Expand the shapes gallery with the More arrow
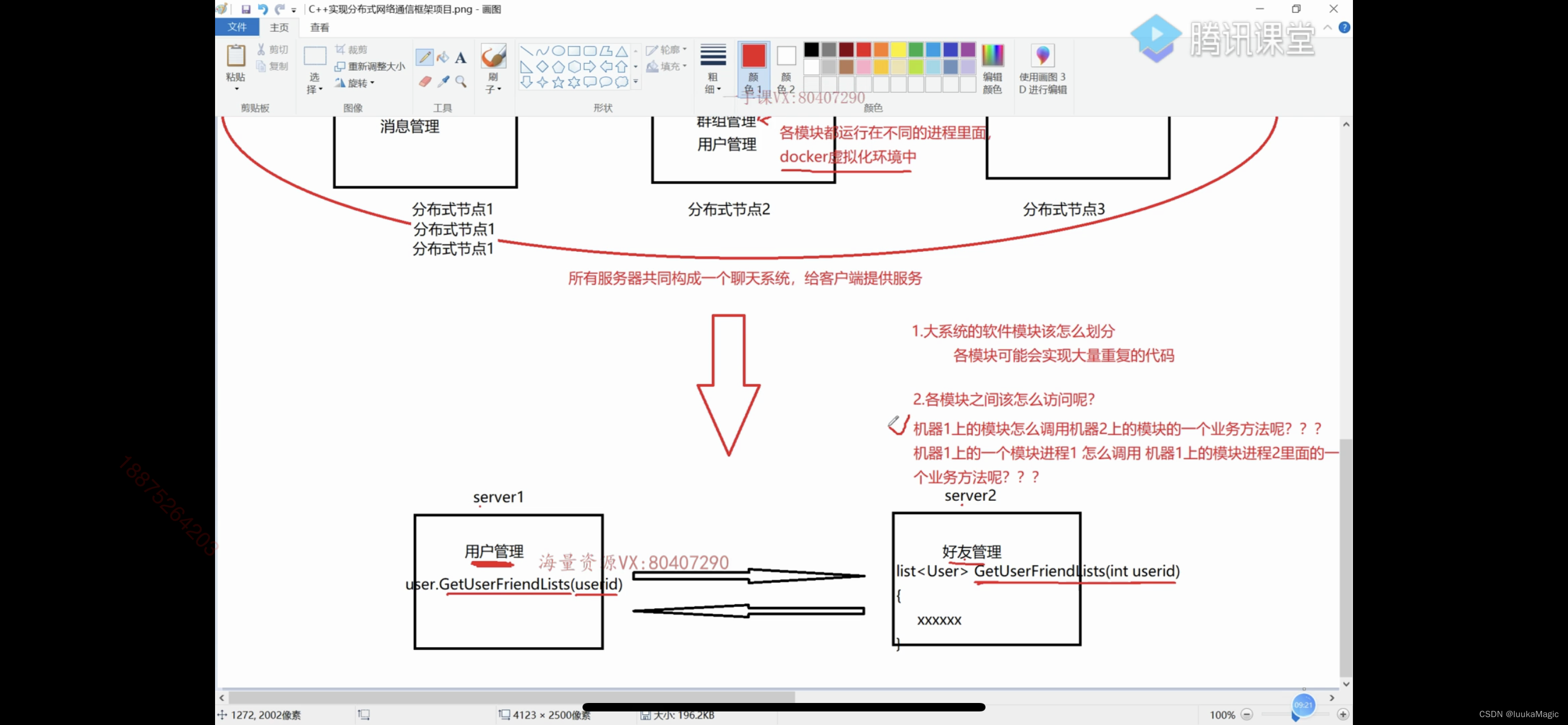Image resolution: width=1568 pixels, height=725 pixels. pos(636,81)
